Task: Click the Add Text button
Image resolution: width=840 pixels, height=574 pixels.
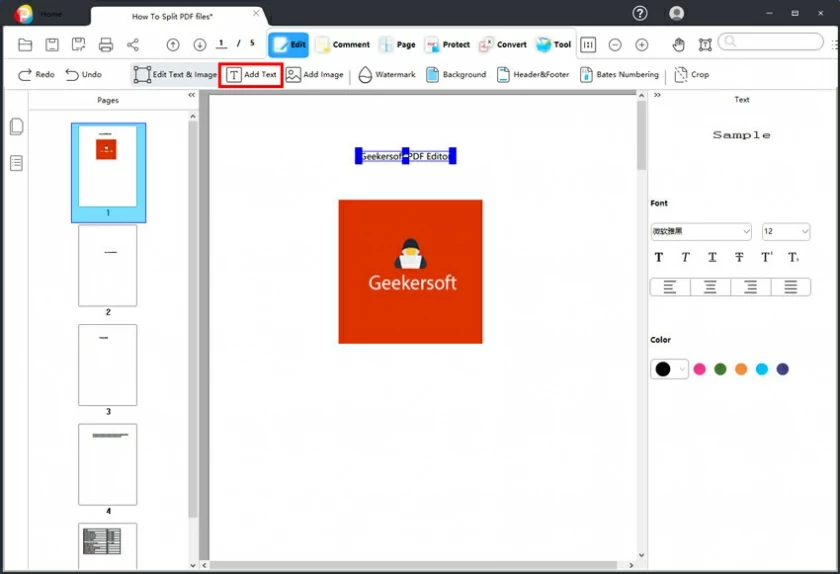Action: coord(251,75)
